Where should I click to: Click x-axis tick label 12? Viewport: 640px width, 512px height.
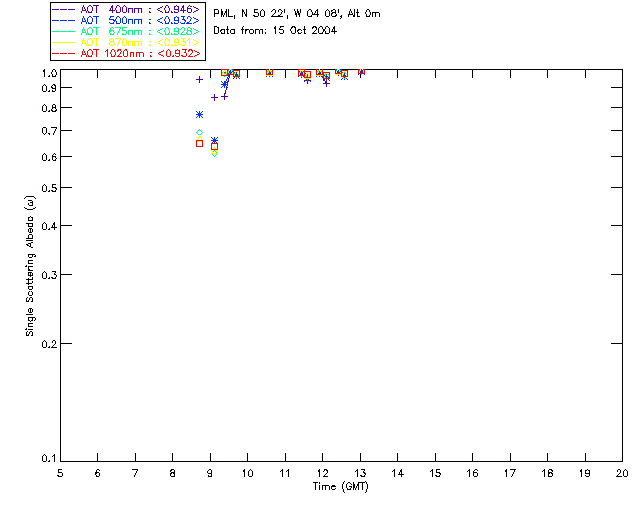322,473
